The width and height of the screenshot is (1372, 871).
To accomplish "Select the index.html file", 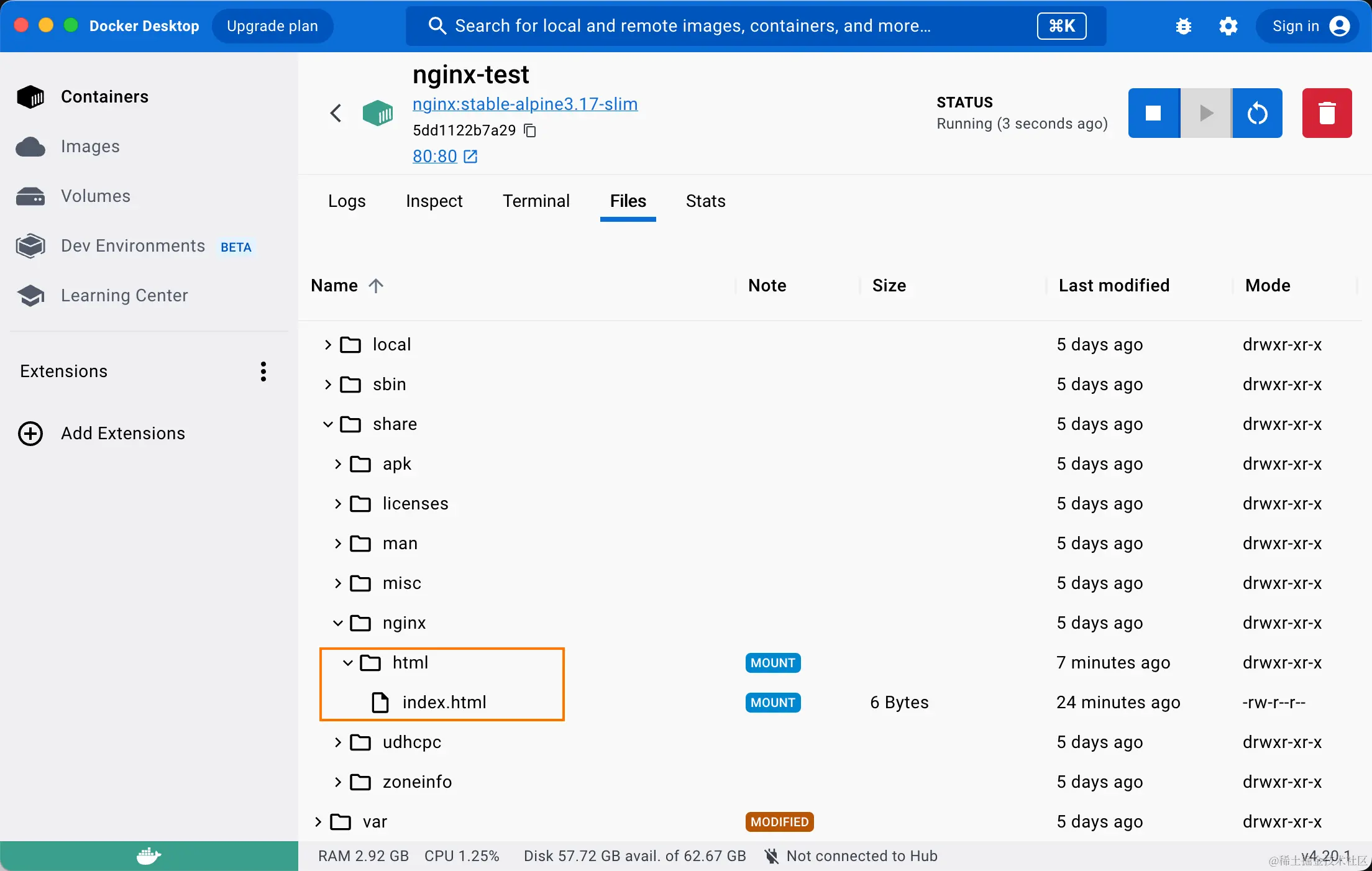I will tap(444, 703).
